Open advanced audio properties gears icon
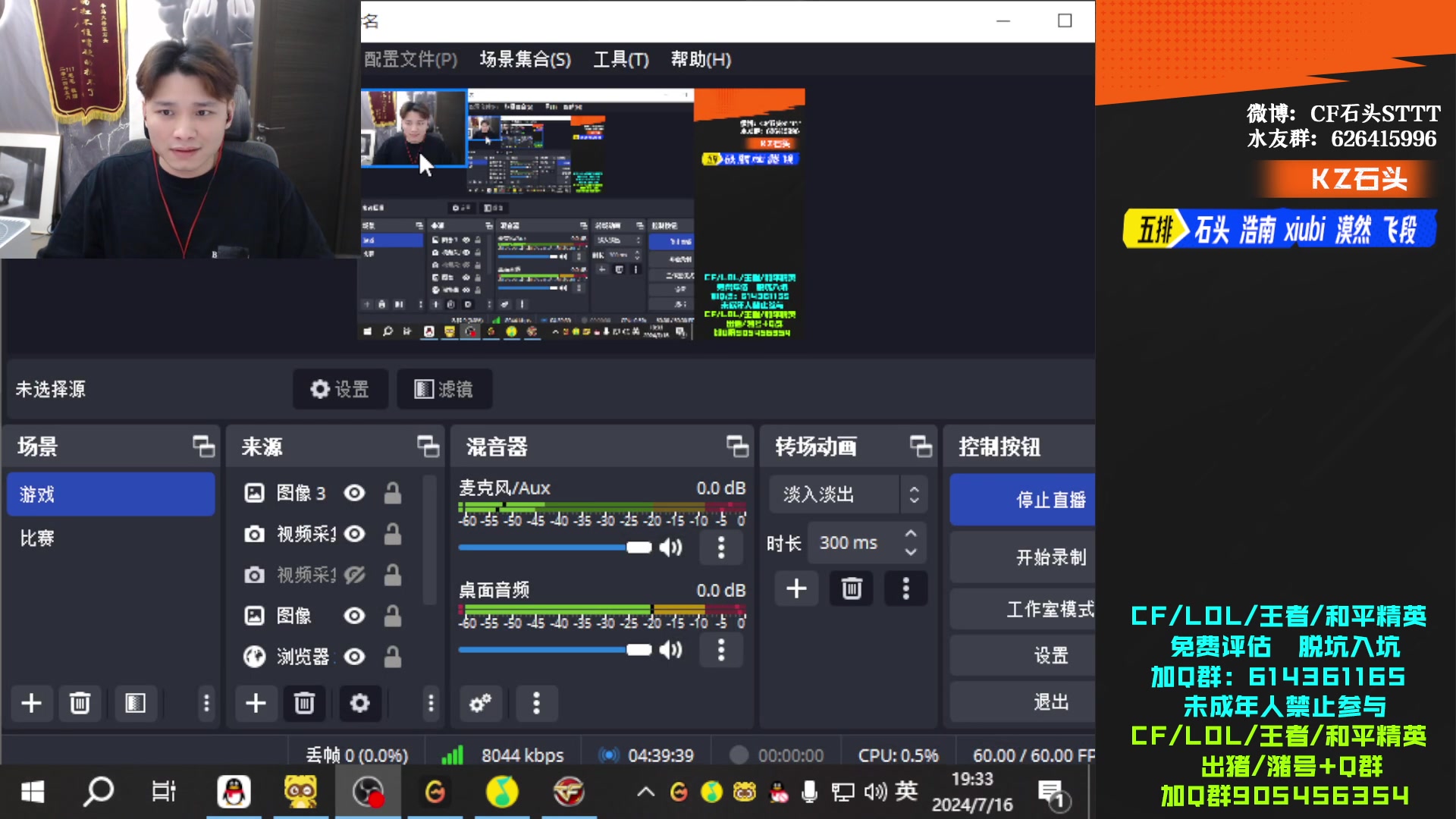 tap(480, 703)
